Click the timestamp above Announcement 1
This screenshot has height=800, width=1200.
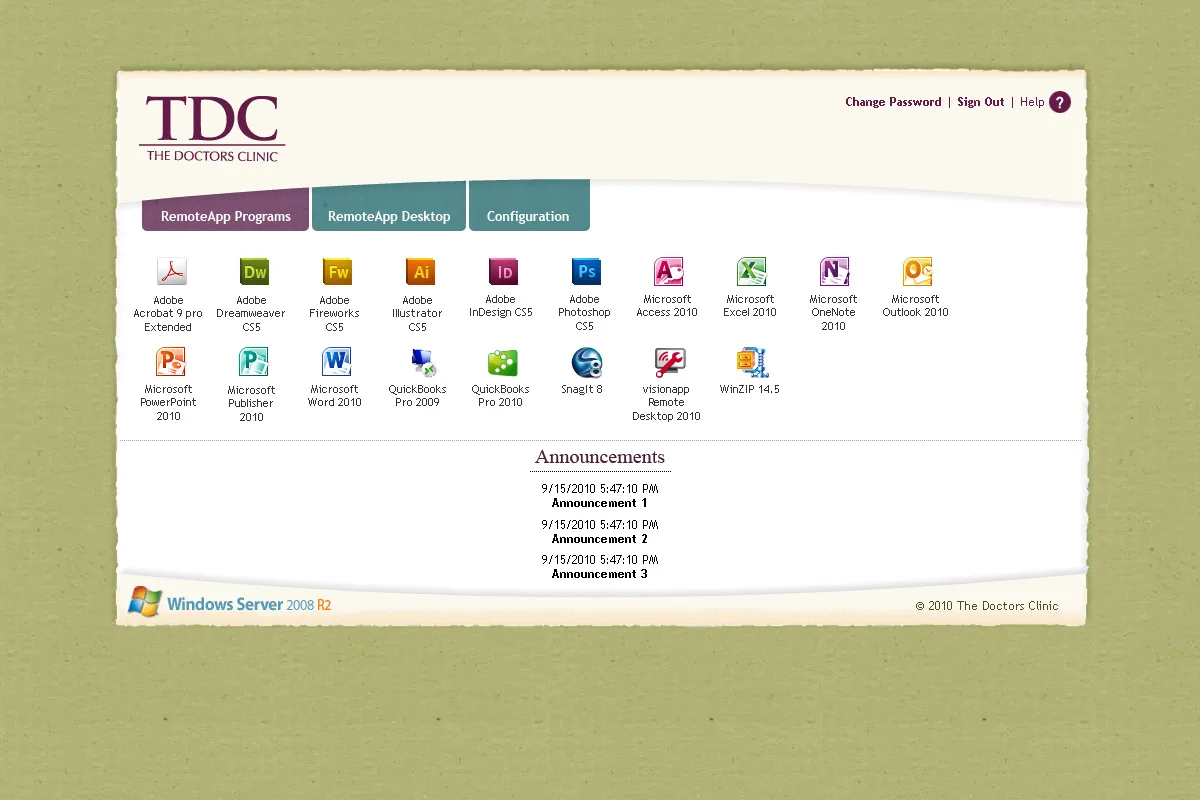(x=600, y=489)
